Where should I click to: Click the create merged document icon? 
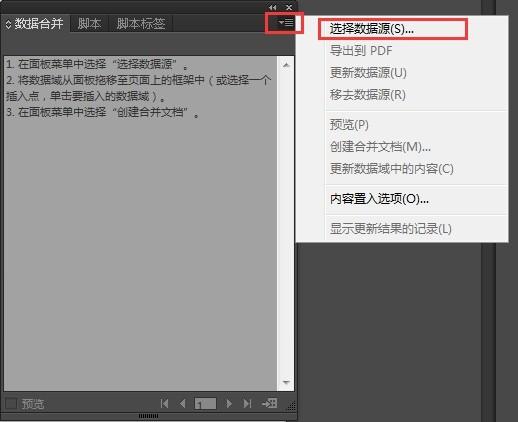(x=269, y=404)
